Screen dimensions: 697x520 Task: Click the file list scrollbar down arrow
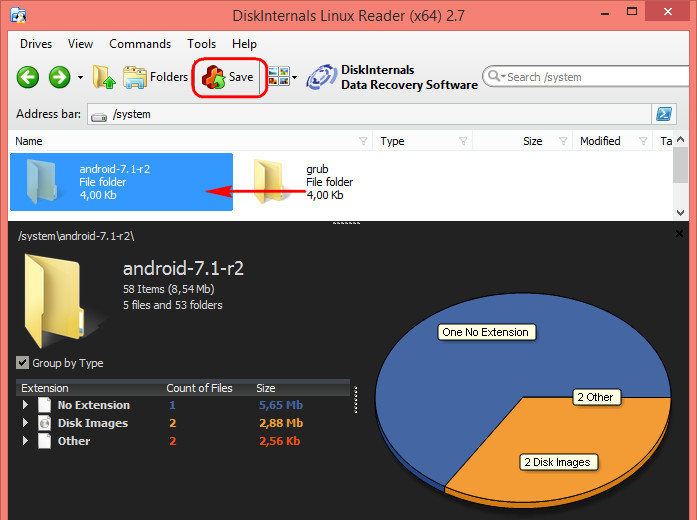click(x=681, y=213)
